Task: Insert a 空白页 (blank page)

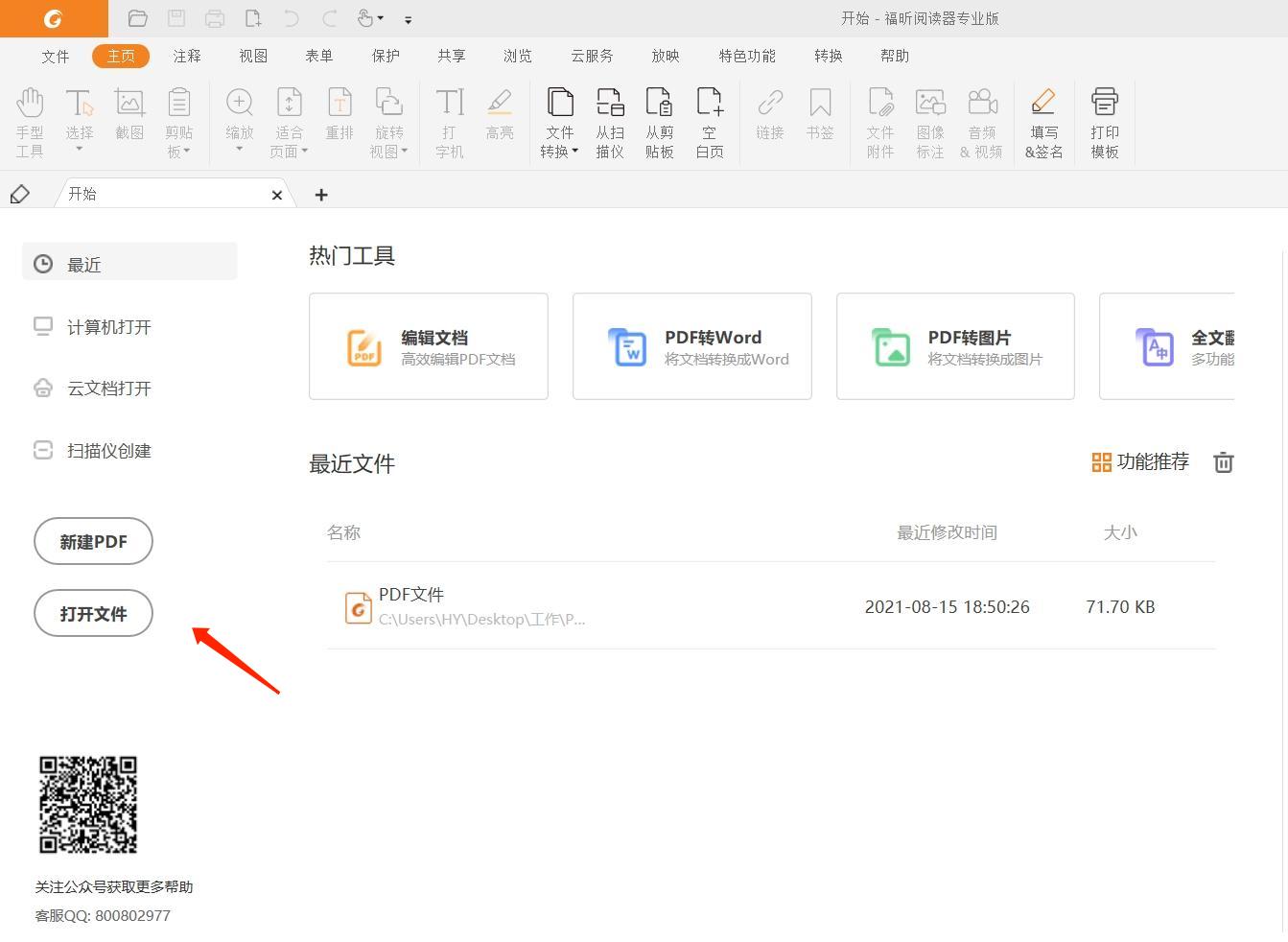Action: pyautogui.click(x=710, y=123)
